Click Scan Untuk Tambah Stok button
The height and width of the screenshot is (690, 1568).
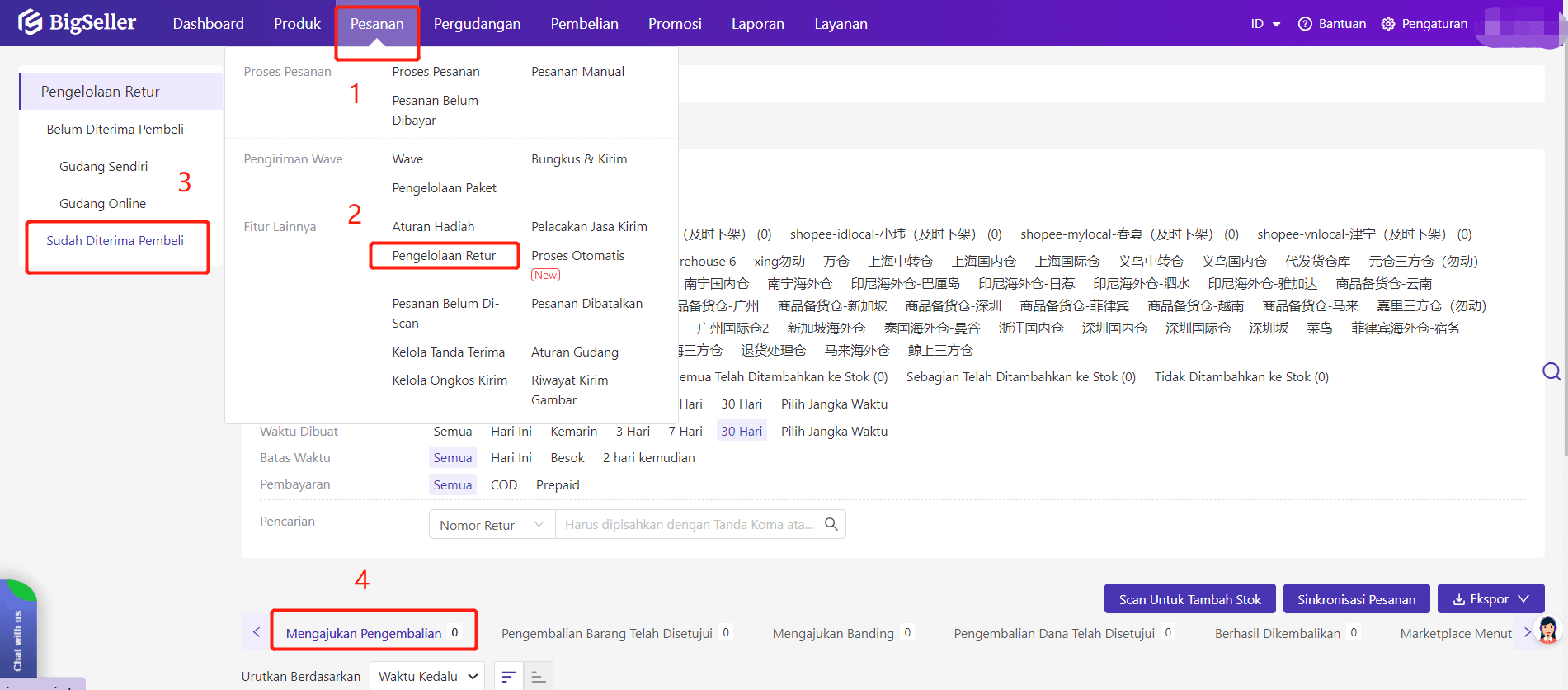coord(1190,599)
